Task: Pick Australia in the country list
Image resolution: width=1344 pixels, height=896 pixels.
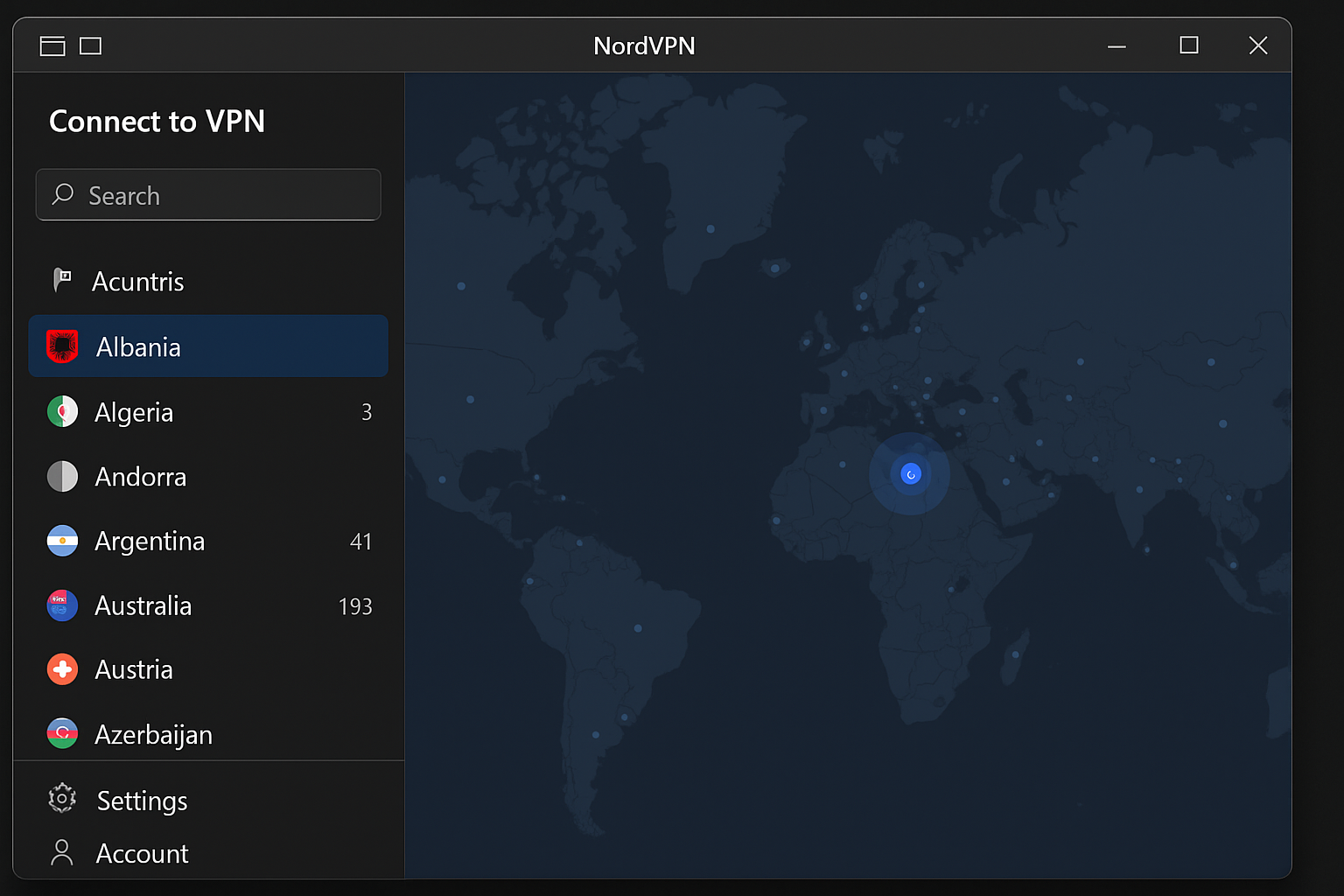Action: coord(208,605)
